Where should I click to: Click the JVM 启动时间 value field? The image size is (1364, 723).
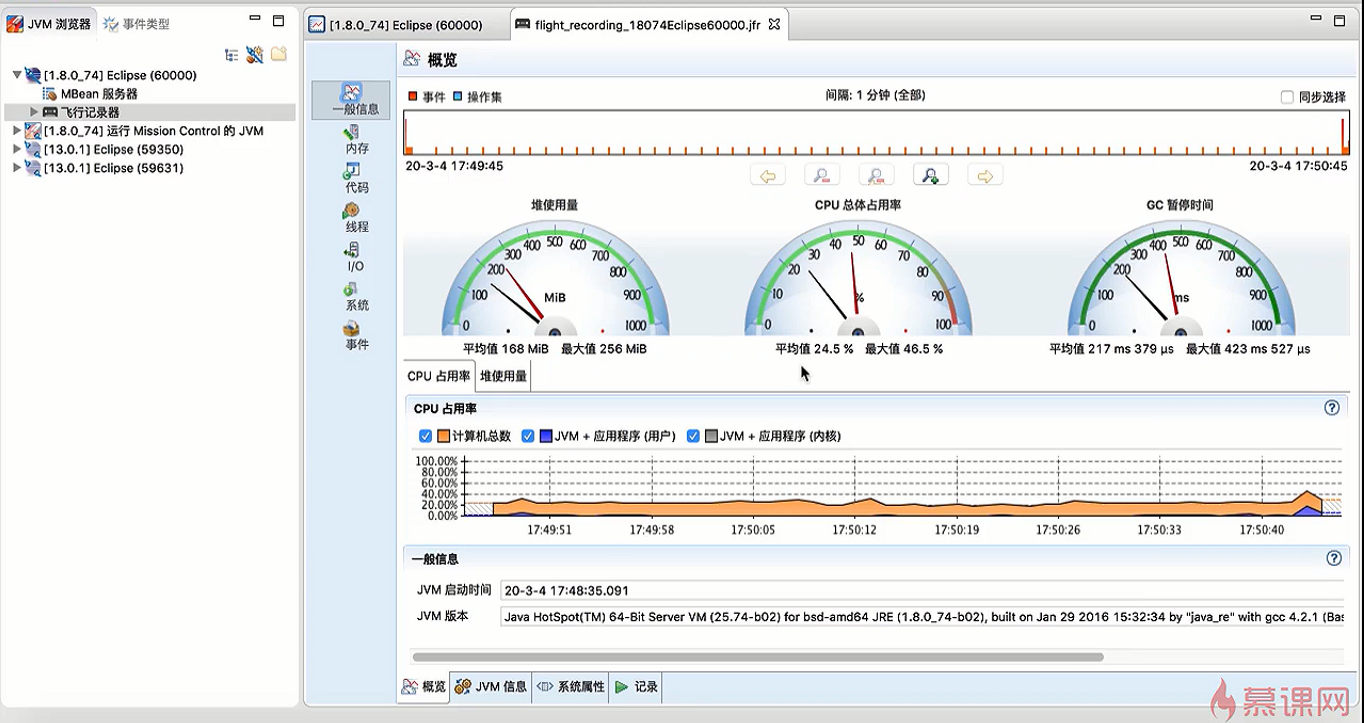click(x=921, y=590)
